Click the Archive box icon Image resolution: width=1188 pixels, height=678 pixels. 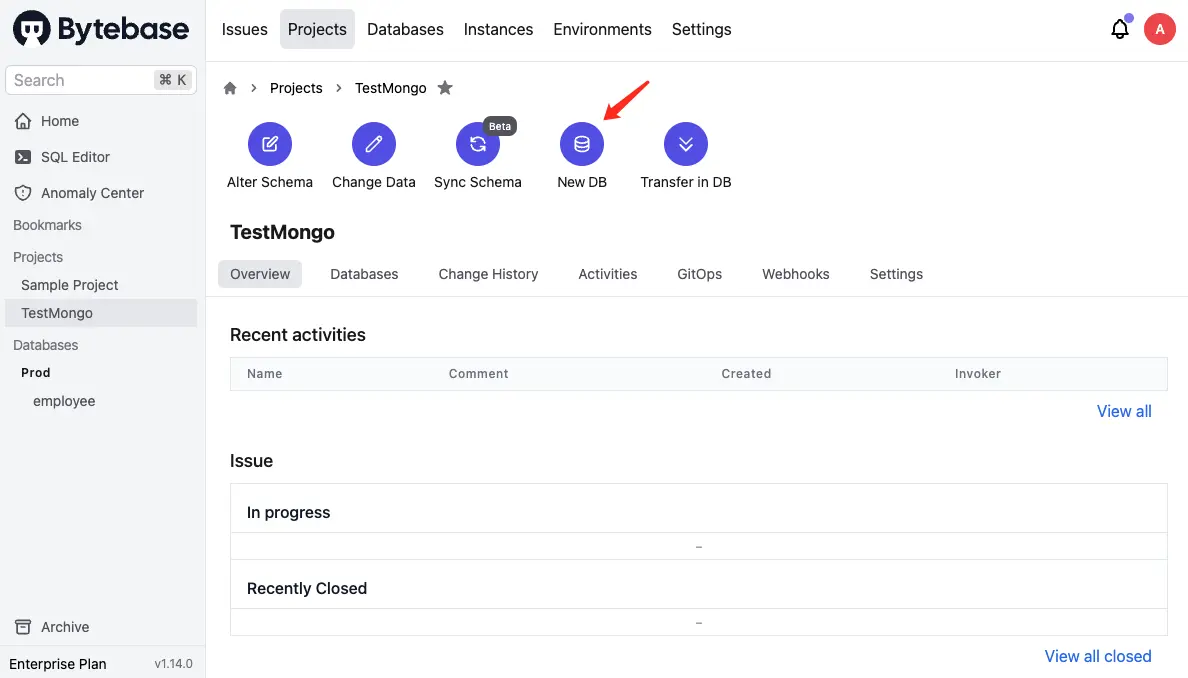[x=23, y=627]
